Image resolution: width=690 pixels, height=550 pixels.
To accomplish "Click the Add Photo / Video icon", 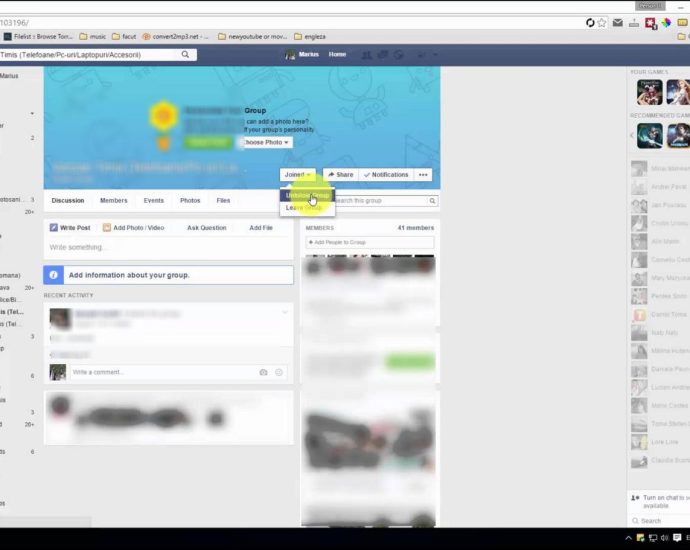I will [107, 228].
